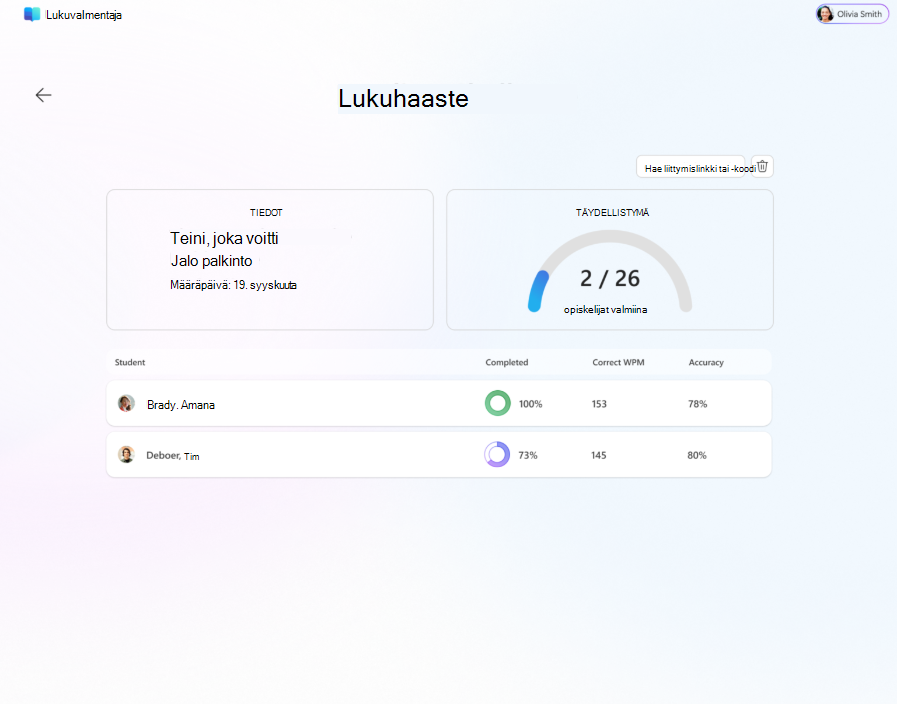This screenshot has height=704, width=897.
Task: Click the purple 73% completion ring
Action: pyautogui.click(x=497, y=455)
